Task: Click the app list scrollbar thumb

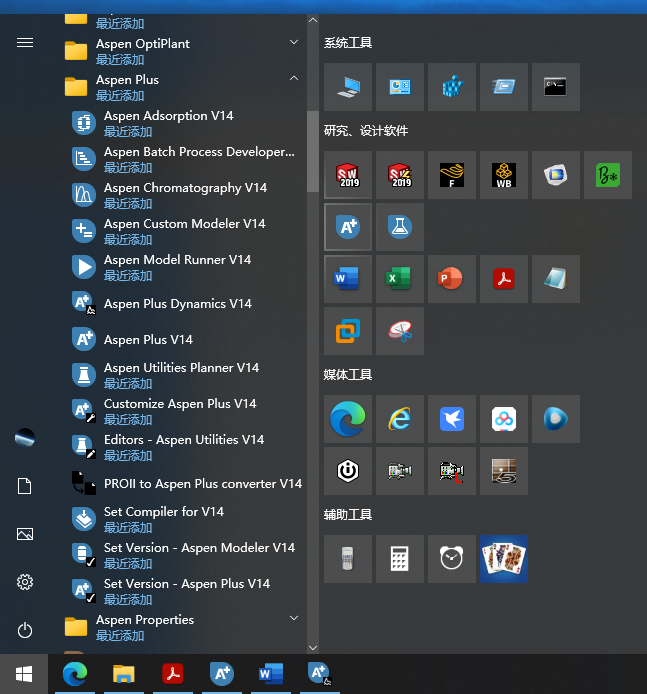Action: click(313, 151)
